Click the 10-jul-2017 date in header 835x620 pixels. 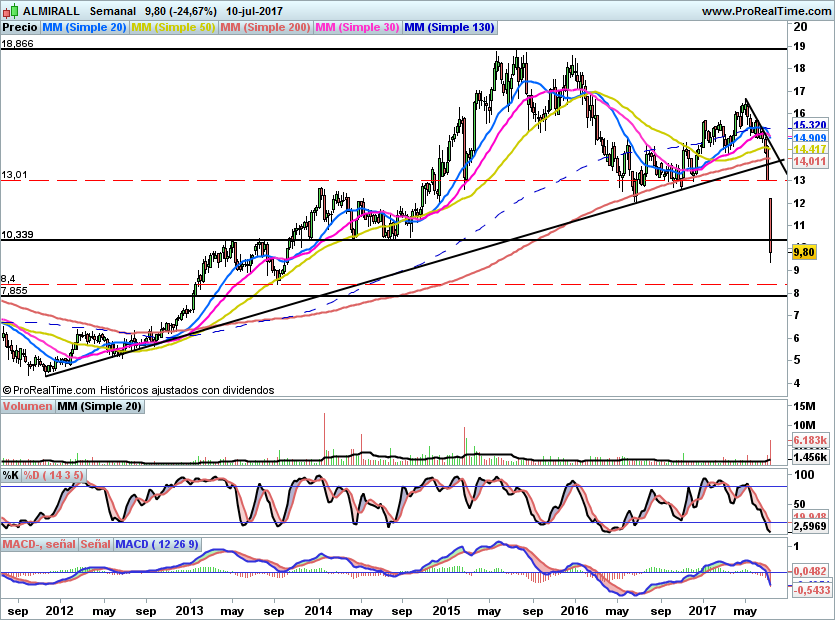254,11
